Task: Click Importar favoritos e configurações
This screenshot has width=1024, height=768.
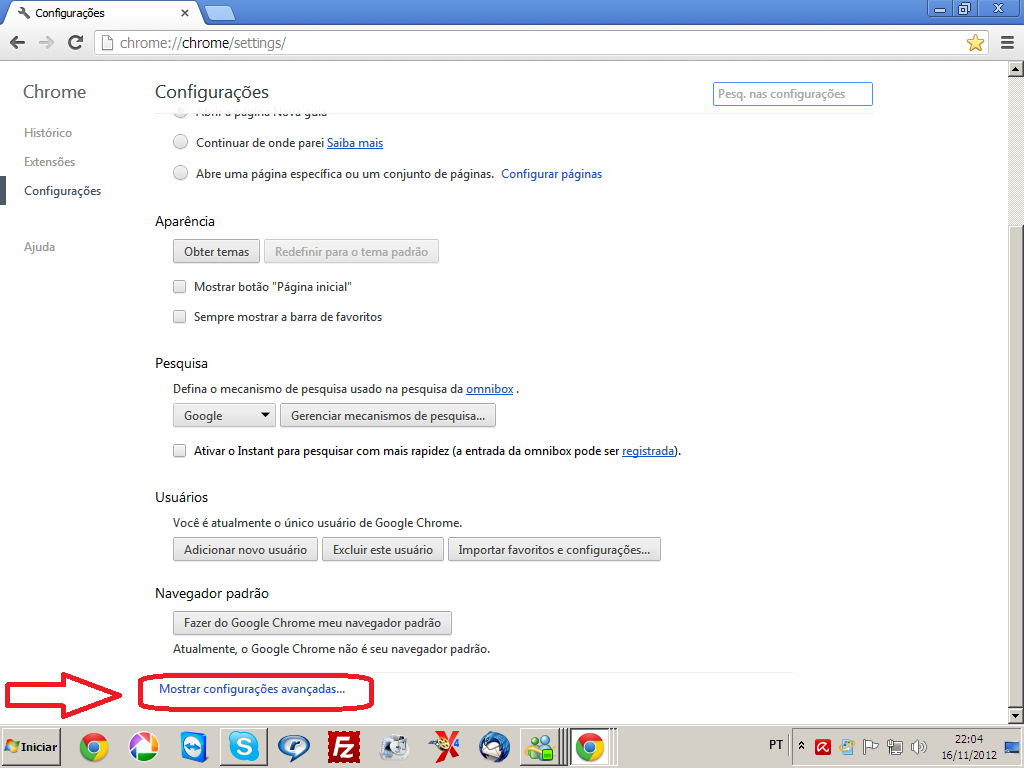Action: coord(554,549)
